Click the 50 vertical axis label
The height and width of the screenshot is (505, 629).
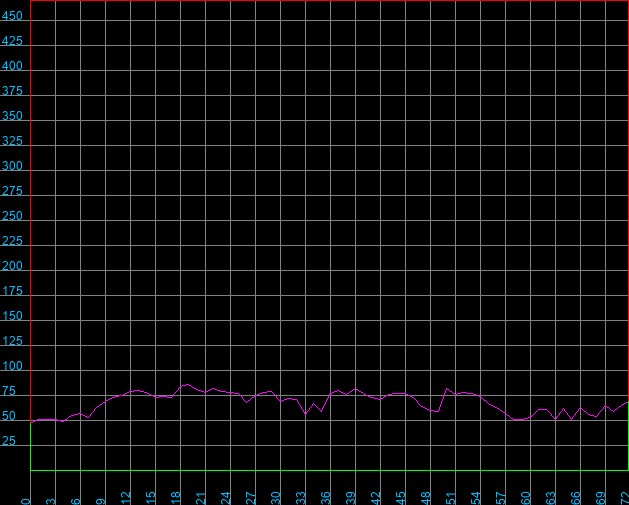pos(9,416)
